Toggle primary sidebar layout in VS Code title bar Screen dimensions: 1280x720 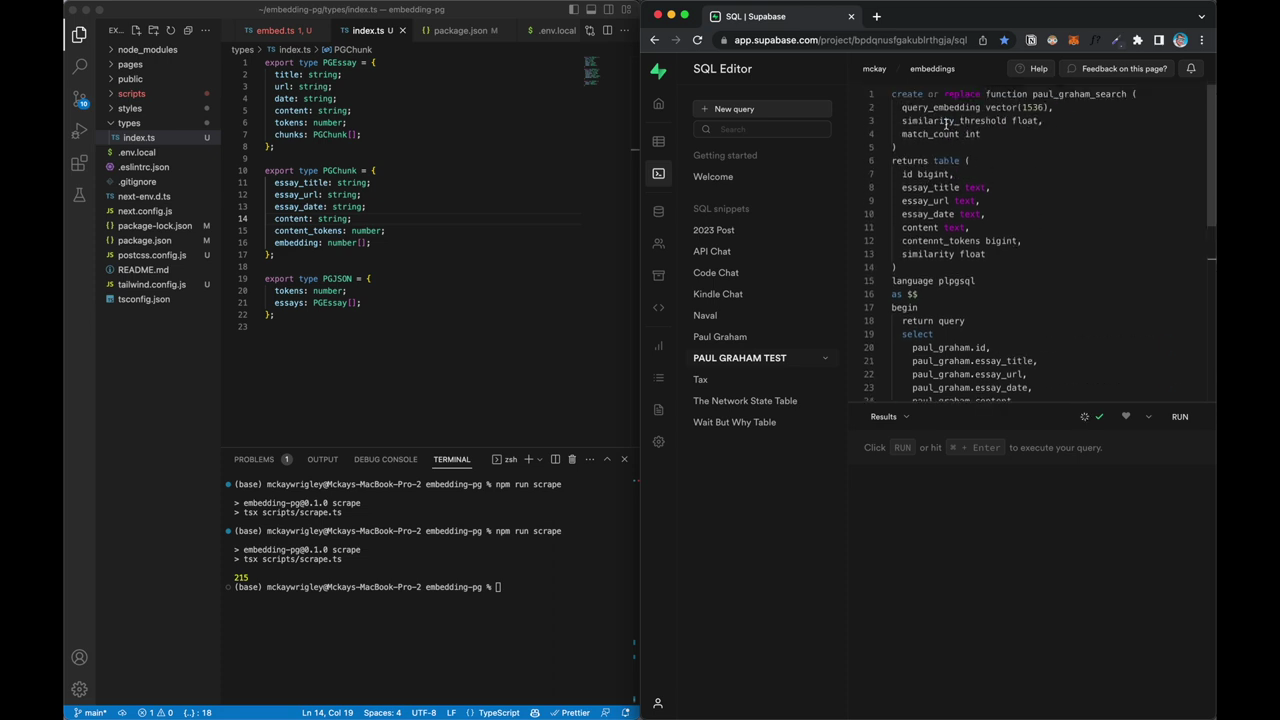click(574, 9)
